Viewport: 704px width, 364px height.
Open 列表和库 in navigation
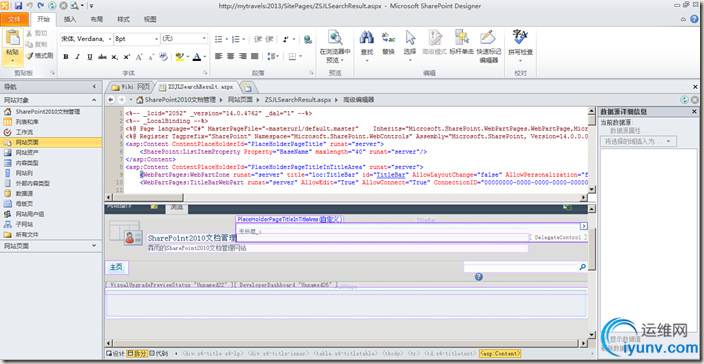(27, 122)
